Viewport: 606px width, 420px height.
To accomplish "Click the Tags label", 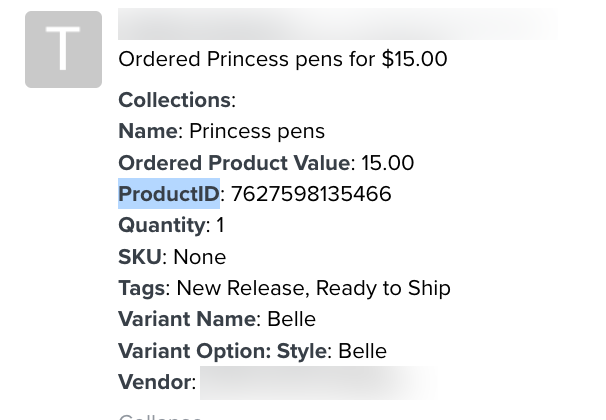I will pyautogui.click(x=141, y=288).
